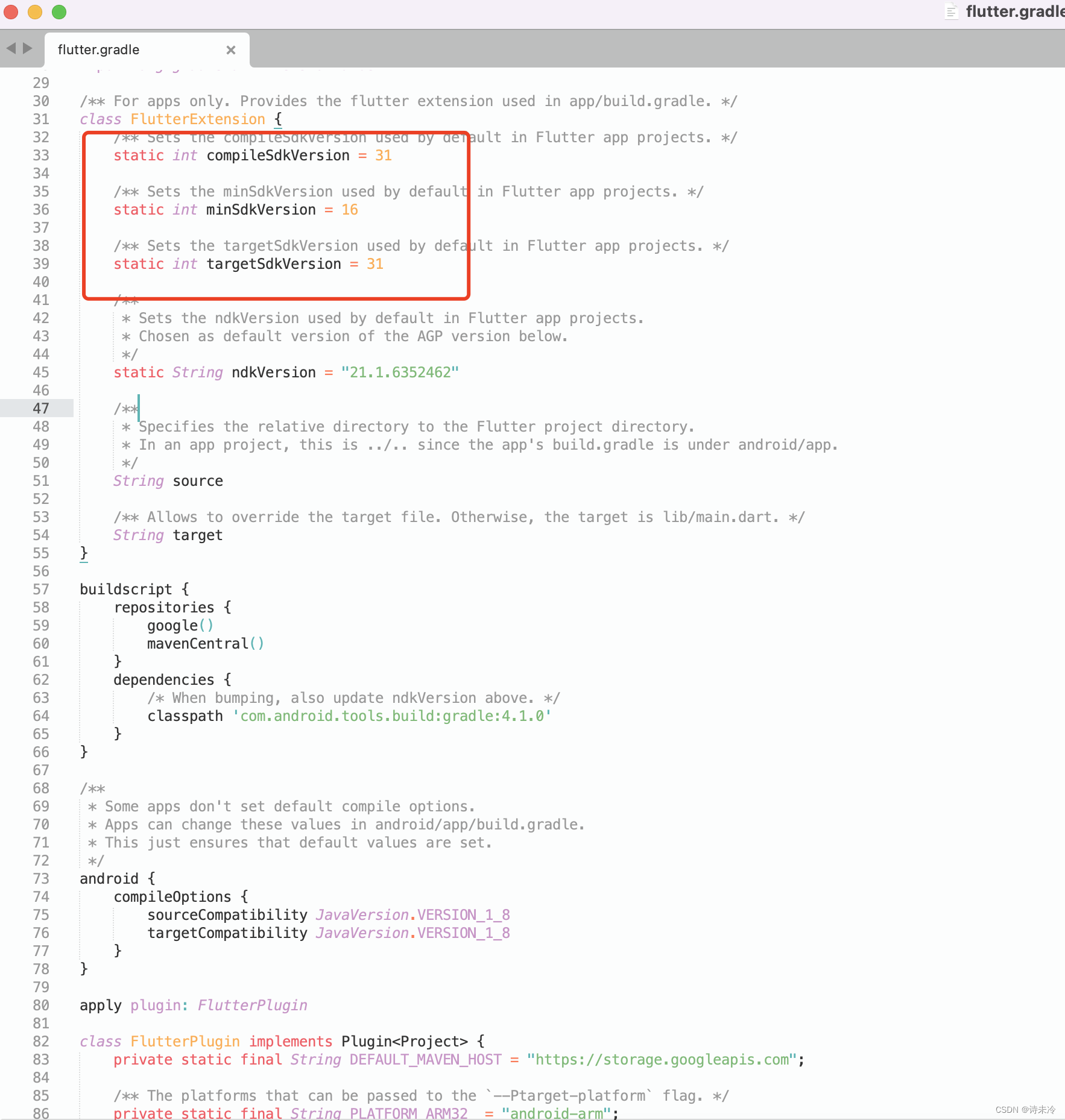Place cursor on compileSdkVersion value 31
The image size is (1065, 1120).
click(x=384, y=155)
